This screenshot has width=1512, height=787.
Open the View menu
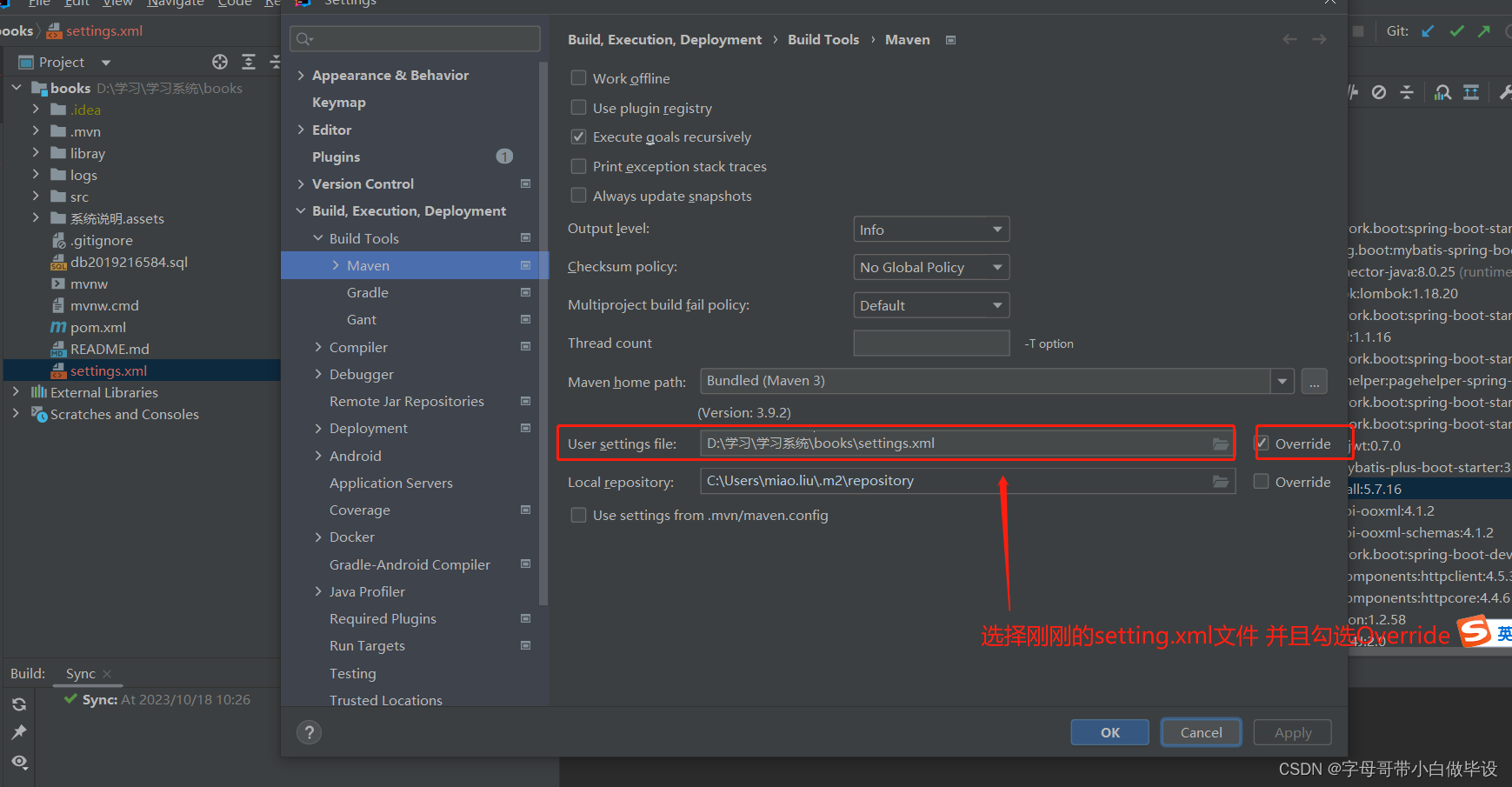point(117,3)
